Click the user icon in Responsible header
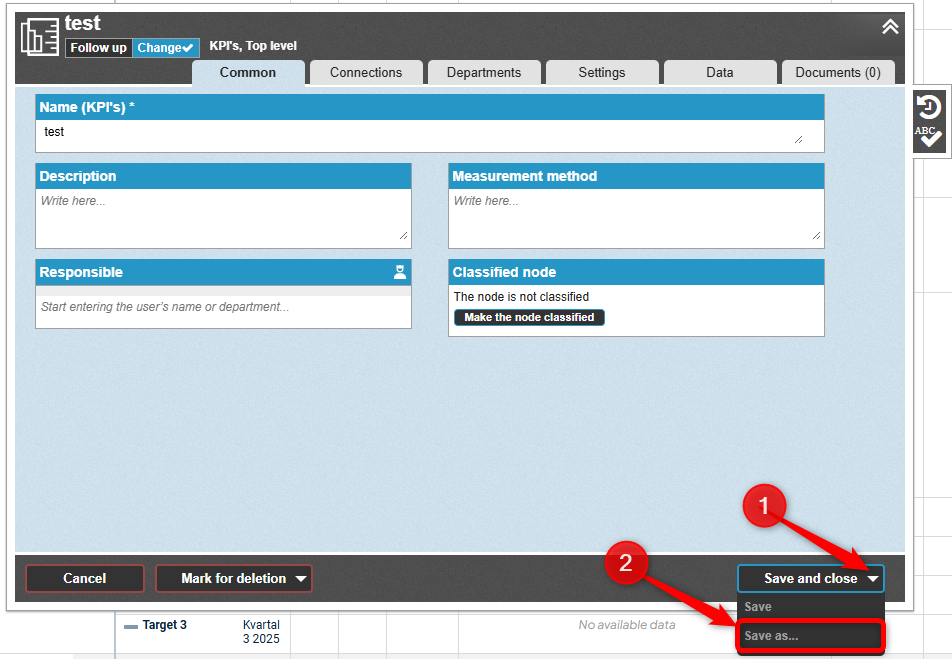Viewport: 952px width, 659px height. (x=400, y=272)
